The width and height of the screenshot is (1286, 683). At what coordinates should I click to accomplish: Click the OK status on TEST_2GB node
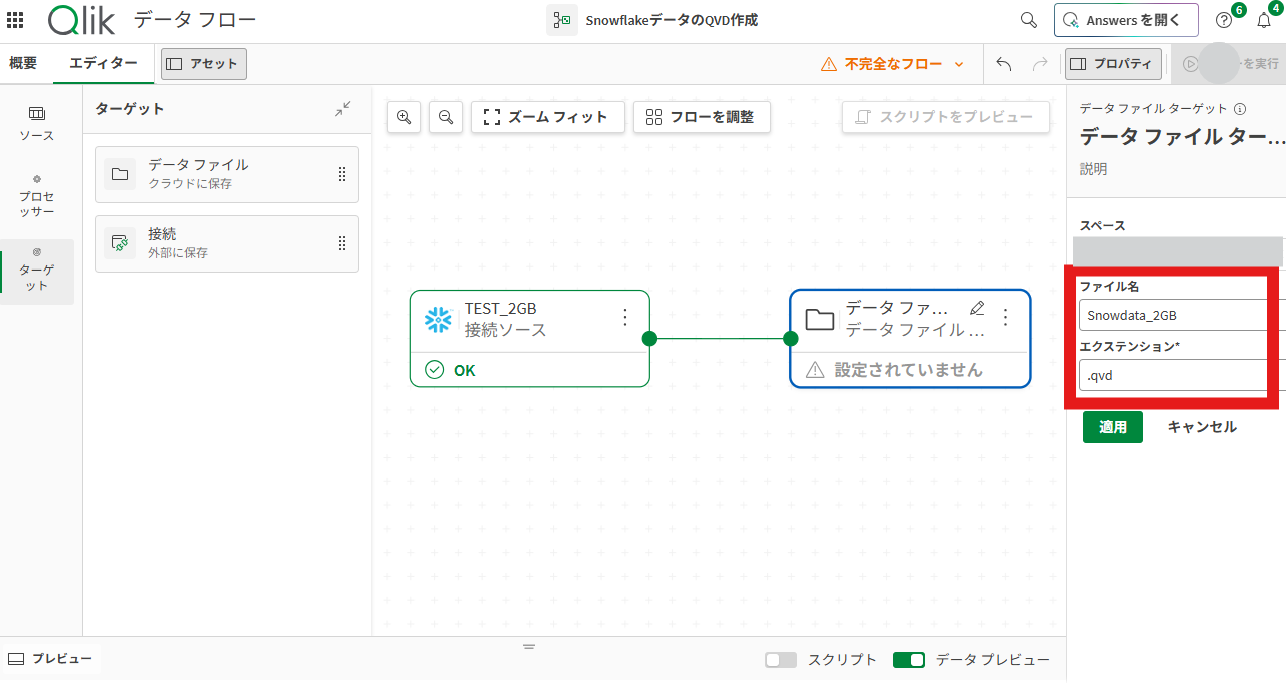(451, 370)
